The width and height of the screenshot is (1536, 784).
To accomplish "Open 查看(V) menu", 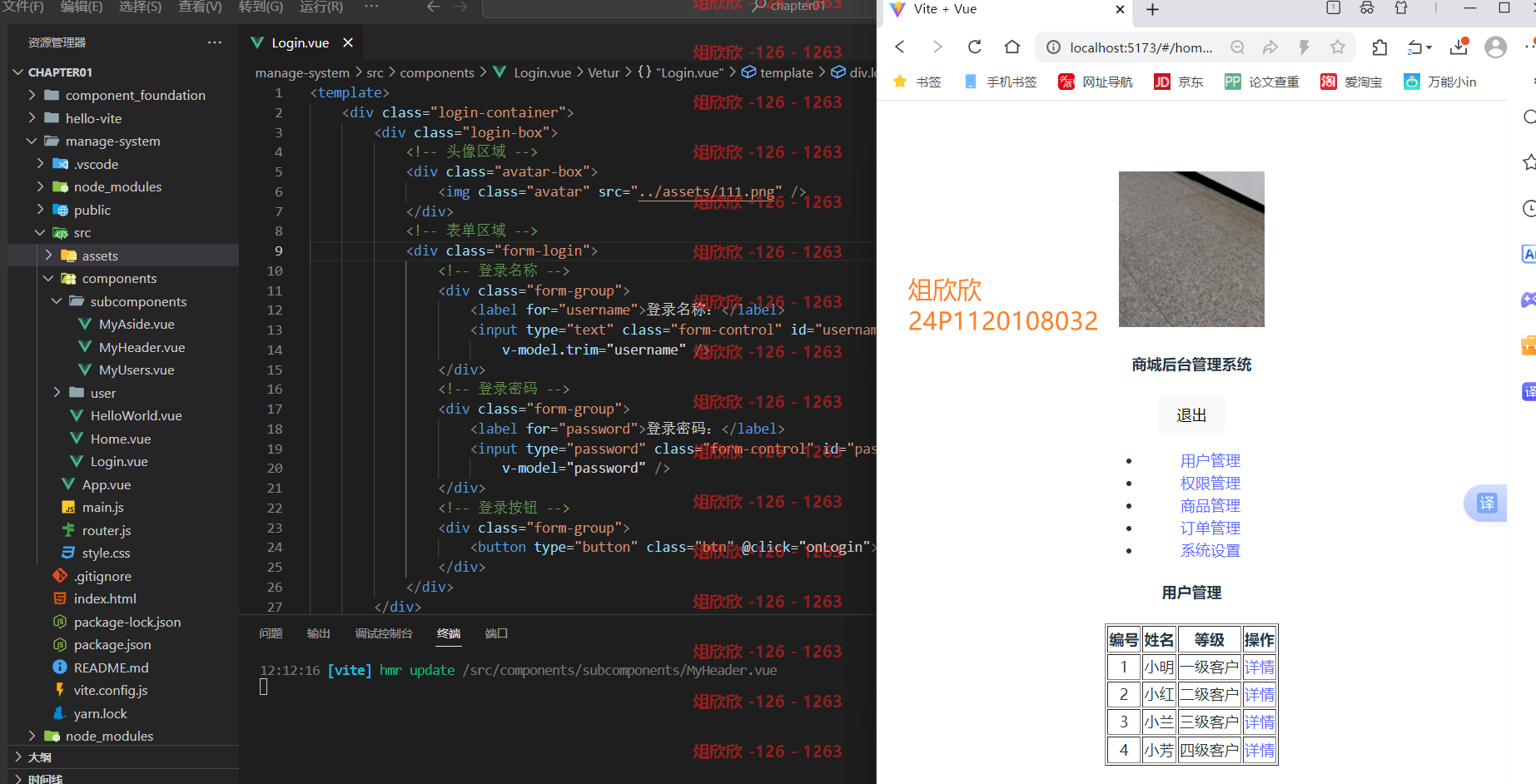I will pos(200,7).
